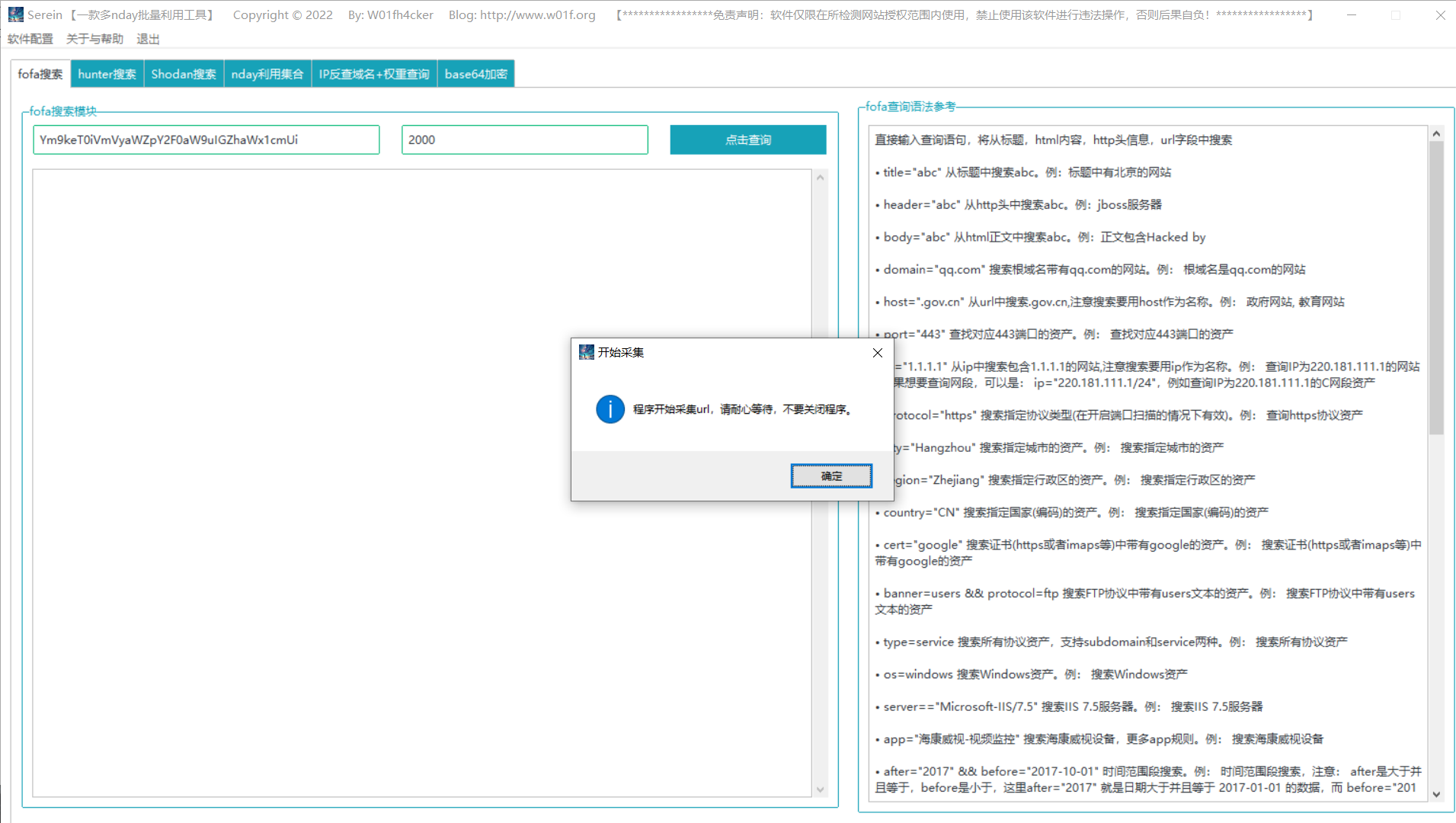Switch to the fofa搜索 tab
The width and height of the screenshot is (1456, 823).
click(40, 74)
